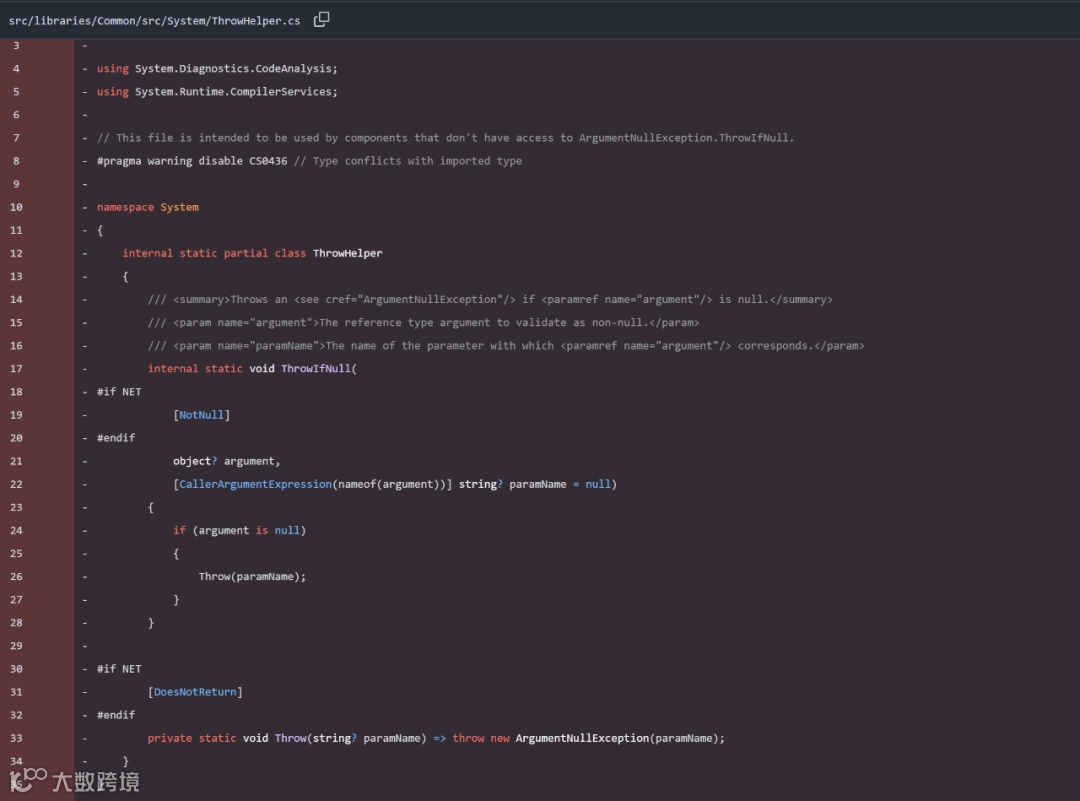
Task: Click the watermark logo icon at bottom-left
Action: 27,778
